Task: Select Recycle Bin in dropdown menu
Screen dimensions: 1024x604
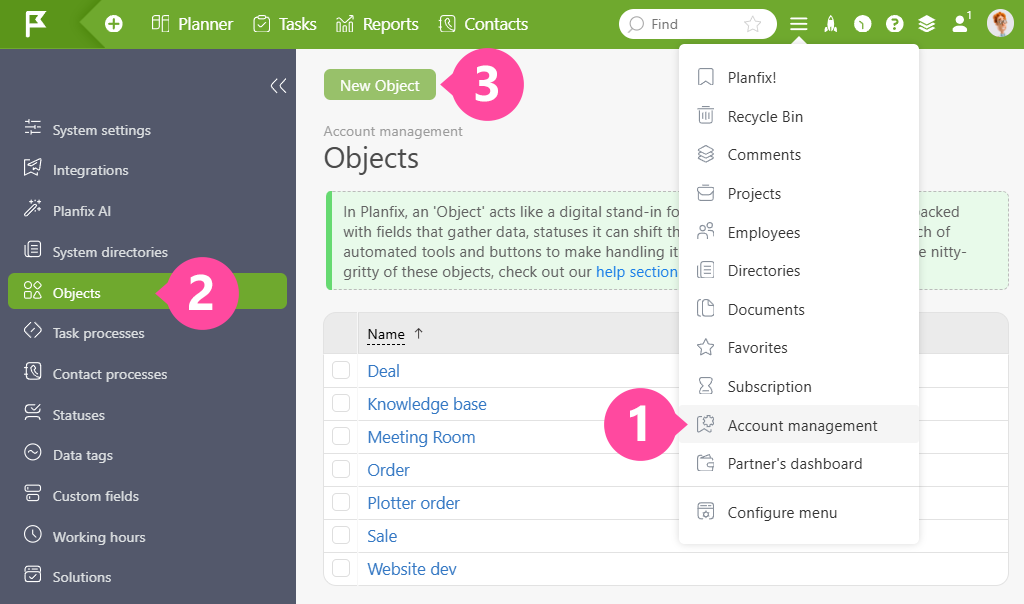Action: pyautogui.click(x=799, y=116)
